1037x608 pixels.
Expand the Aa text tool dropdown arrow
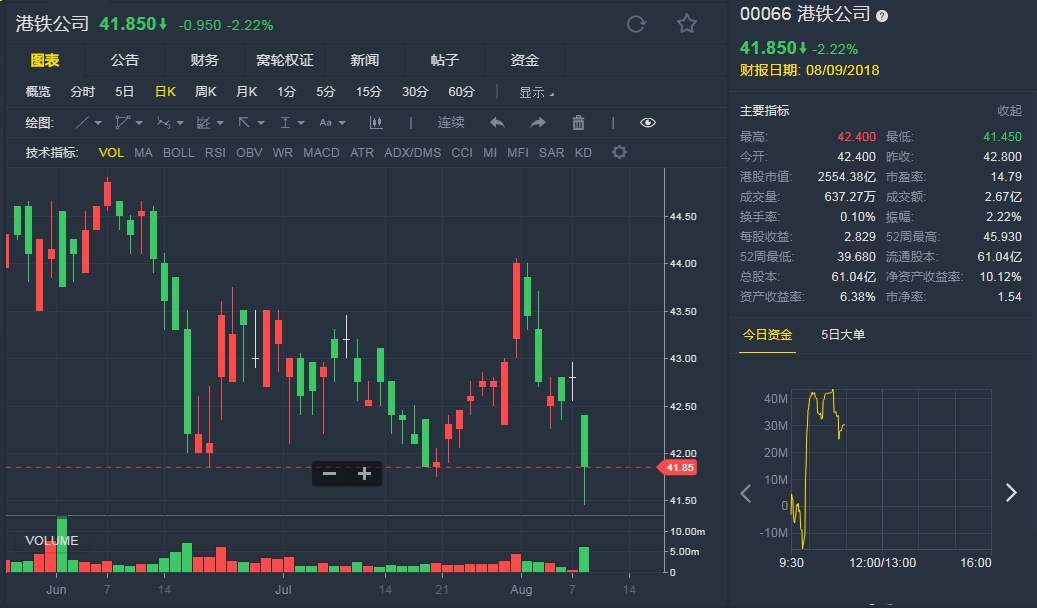pyautogui.click(x=342, y=123)
